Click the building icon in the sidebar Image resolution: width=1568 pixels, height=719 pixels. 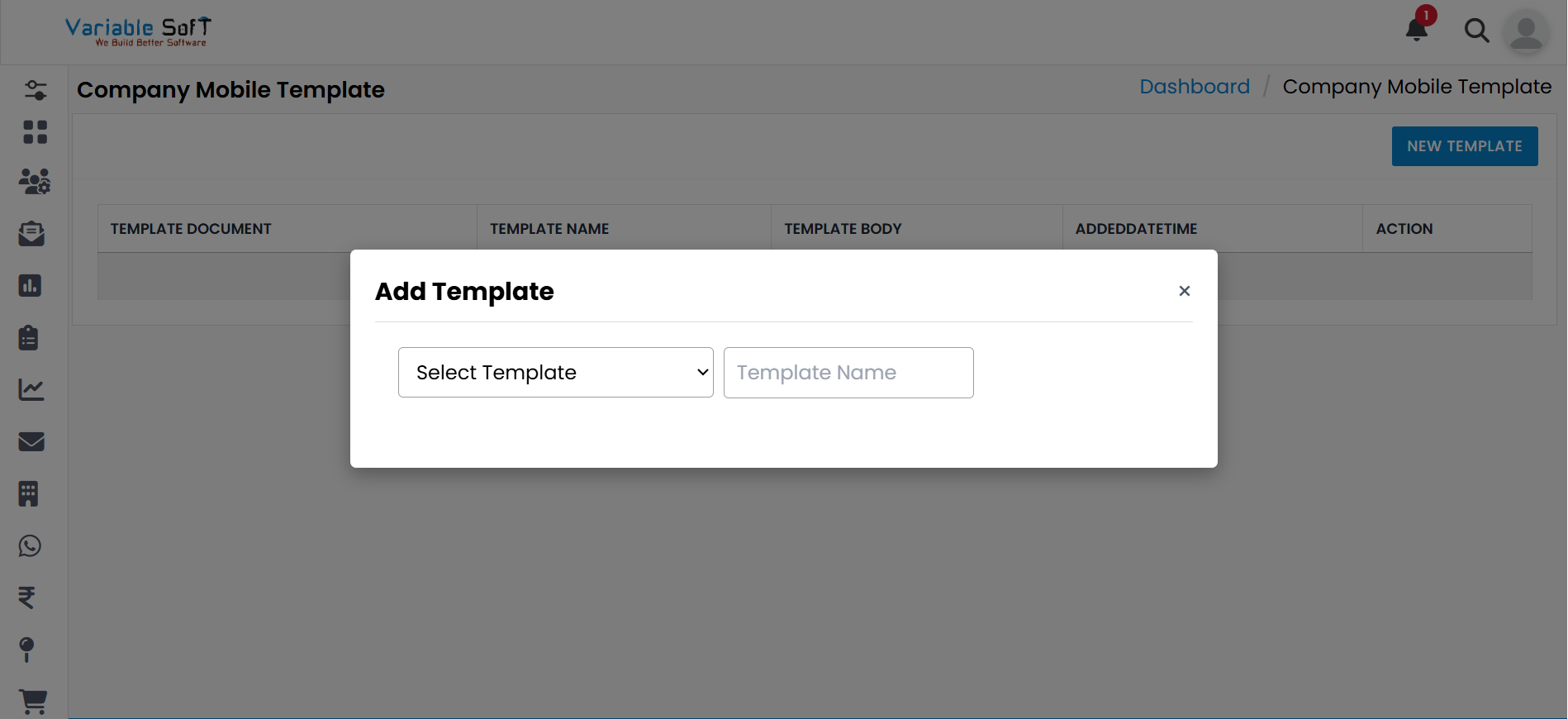click(x=30, y=493)
